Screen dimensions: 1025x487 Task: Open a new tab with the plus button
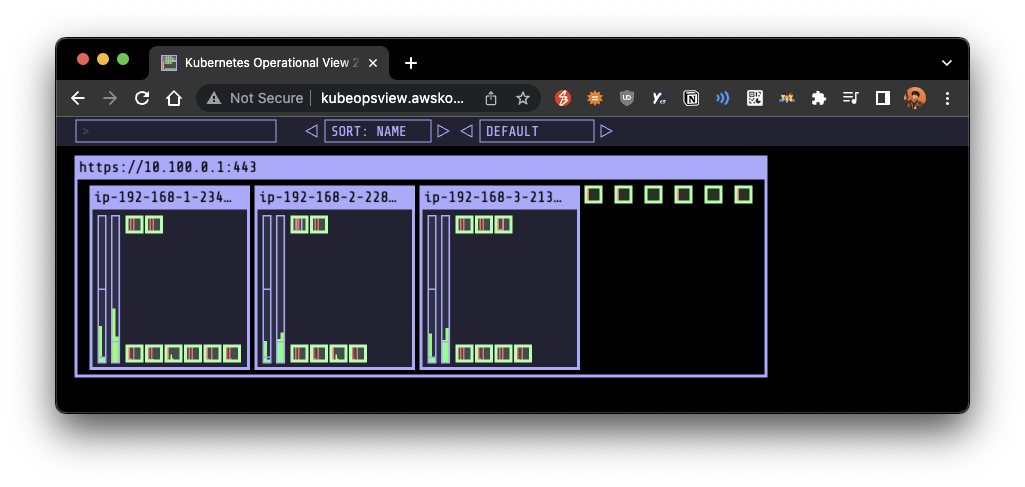click(411, 63)
